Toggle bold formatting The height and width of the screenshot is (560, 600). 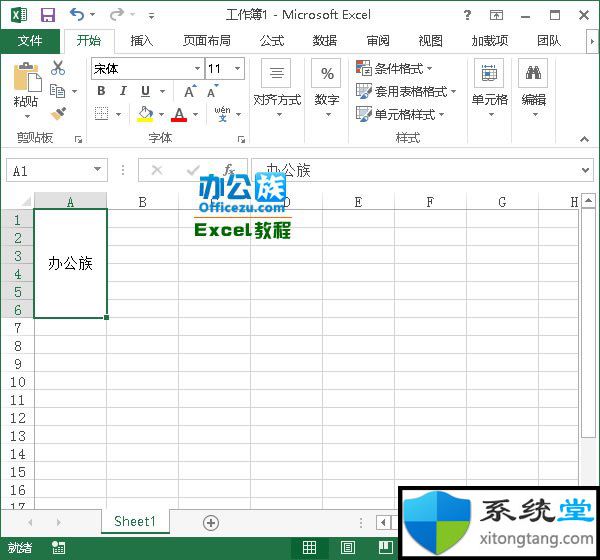tap(101, 91)
